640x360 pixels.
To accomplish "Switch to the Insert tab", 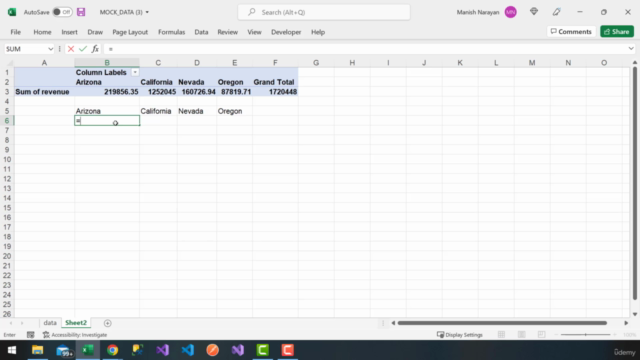I will 69,32.
